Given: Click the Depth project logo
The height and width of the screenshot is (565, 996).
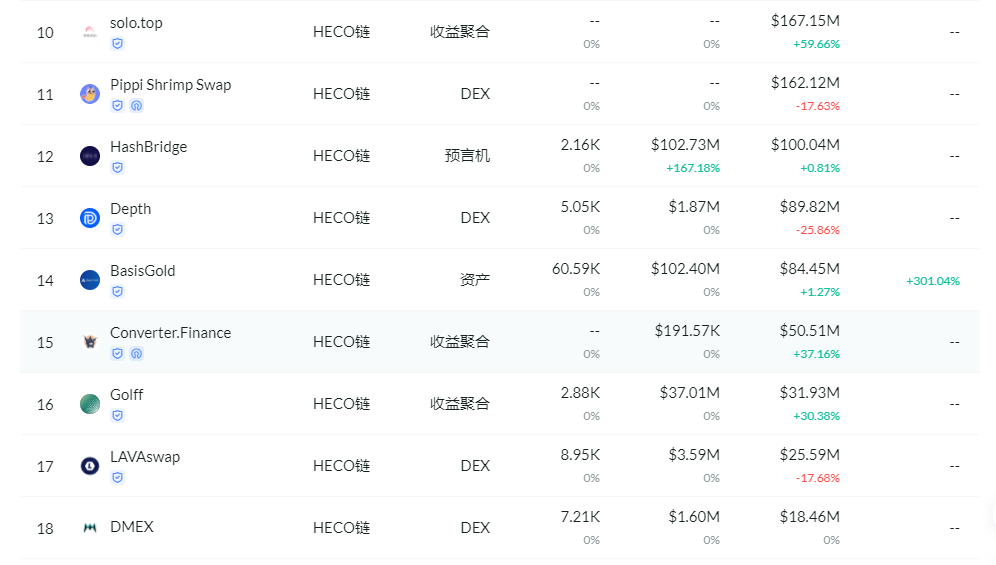Looking at the screenshot, I should (x=90, y=218).
